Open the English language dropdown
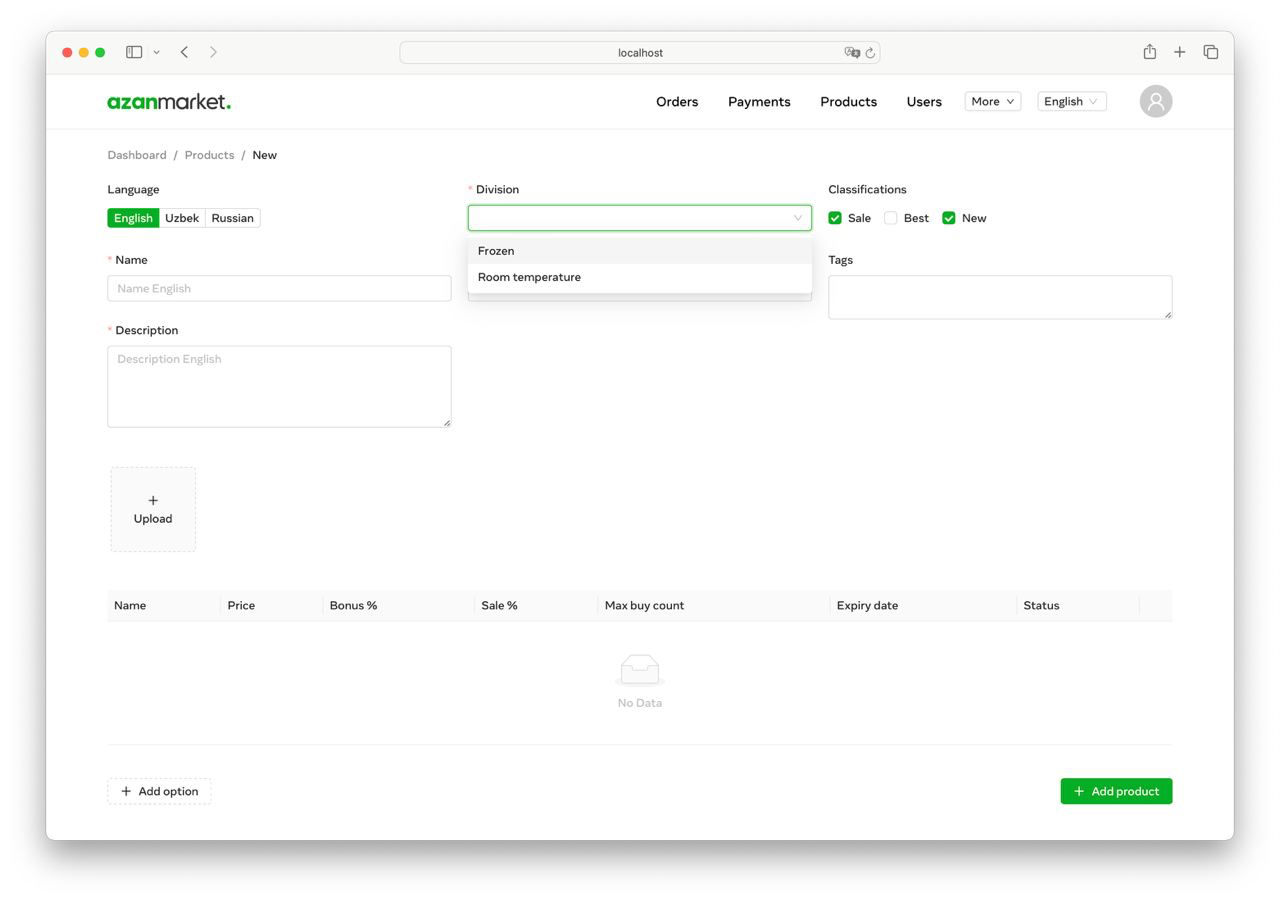This screenshot has height=901, width=1280. click(1070, 101)
